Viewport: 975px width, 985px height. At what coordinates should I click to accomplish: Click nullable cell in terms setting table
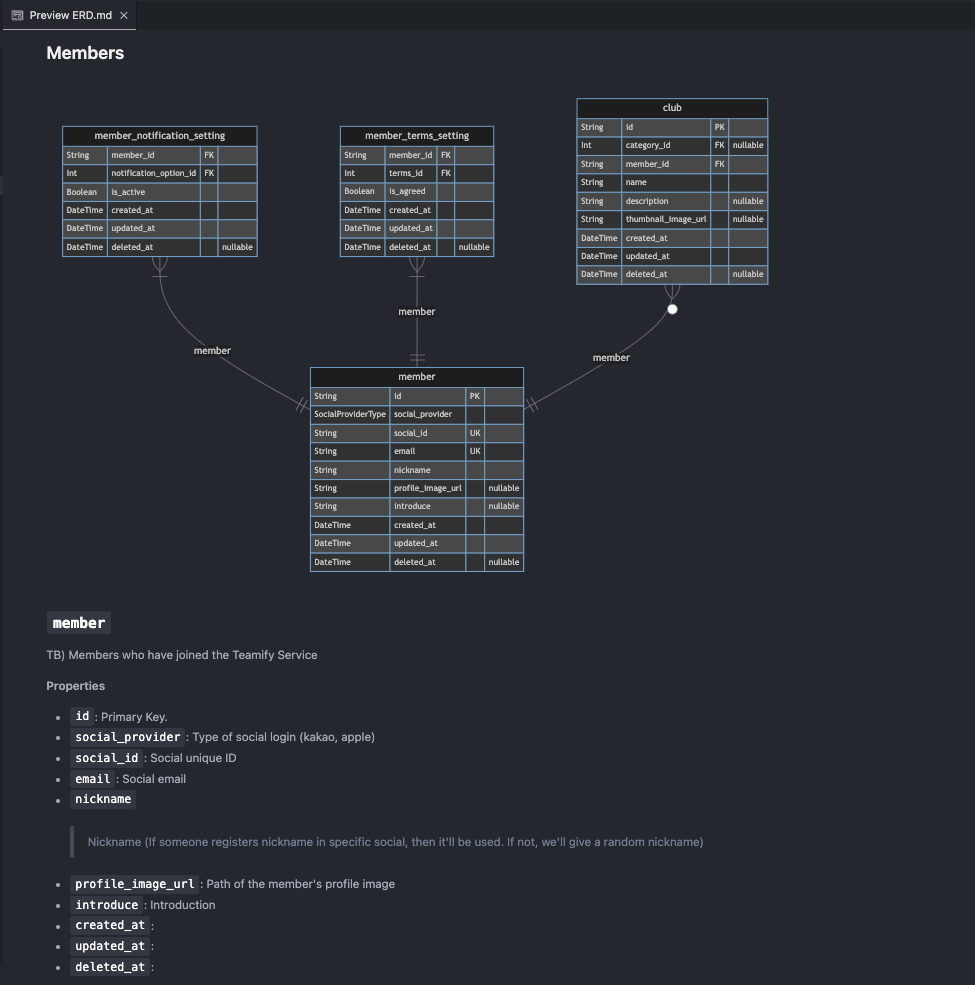(x=474, y=247)
